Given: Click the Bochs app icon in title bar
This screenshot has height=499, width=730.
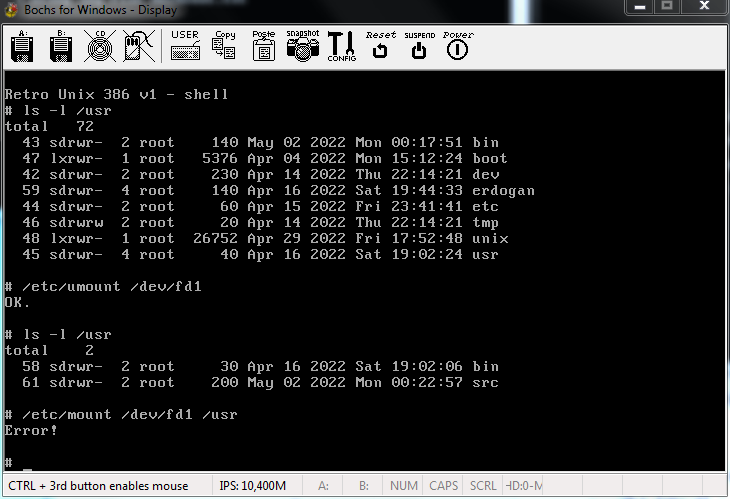Looking at the screenshot, I should pyautogui.click(x=11, y=10).
